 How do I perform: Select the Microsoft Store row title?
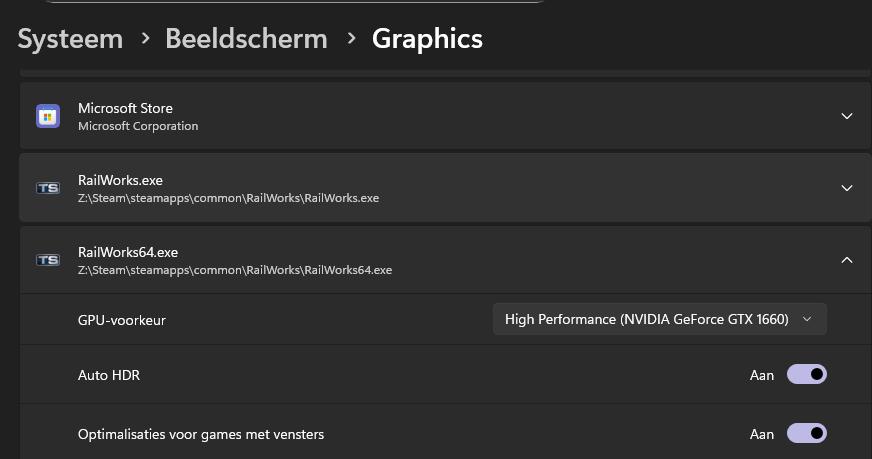[125, 108]
